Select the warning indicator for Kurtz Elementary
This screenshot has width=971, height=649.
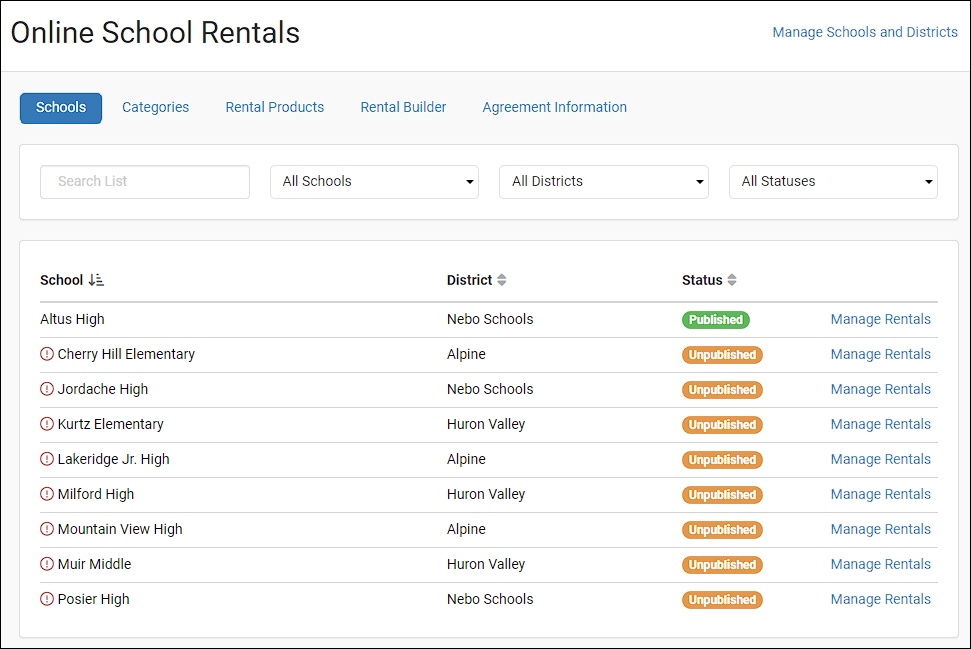(46, 424)
